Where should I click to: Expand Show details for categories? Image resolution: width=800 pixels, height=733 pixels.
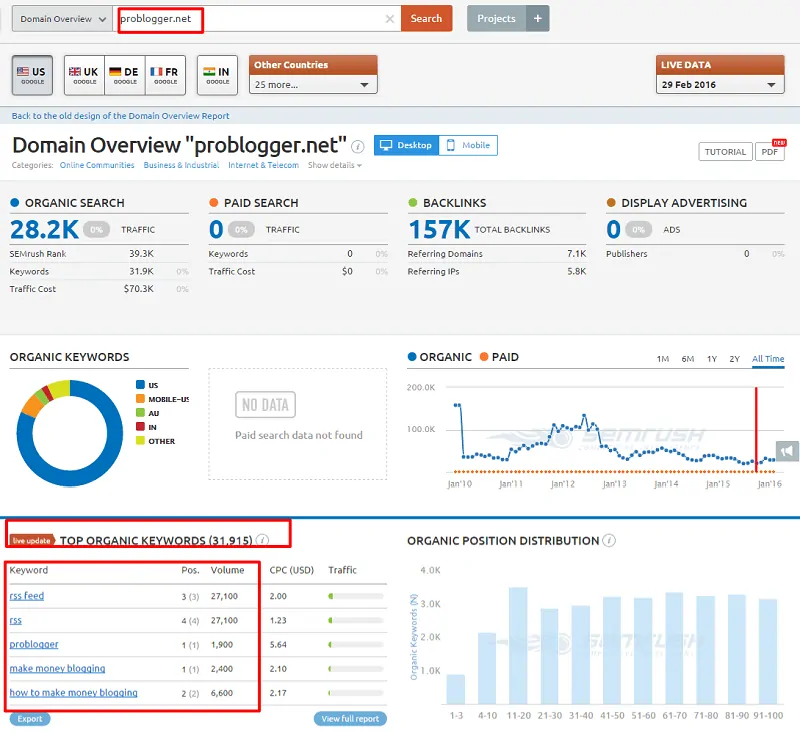point(335,165)
